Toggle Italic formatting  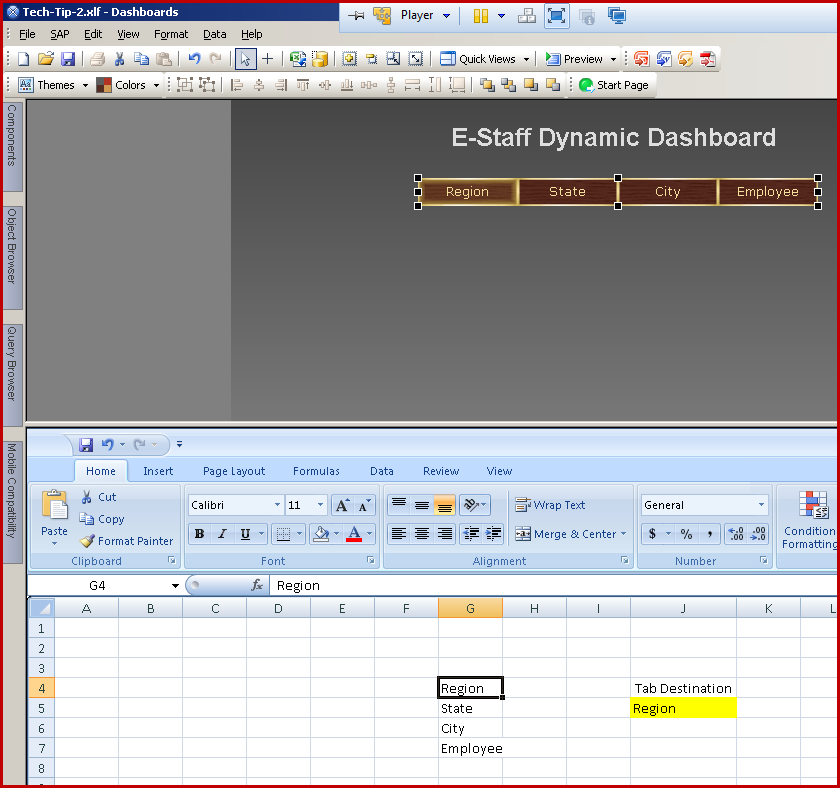(x=222, y=534)
